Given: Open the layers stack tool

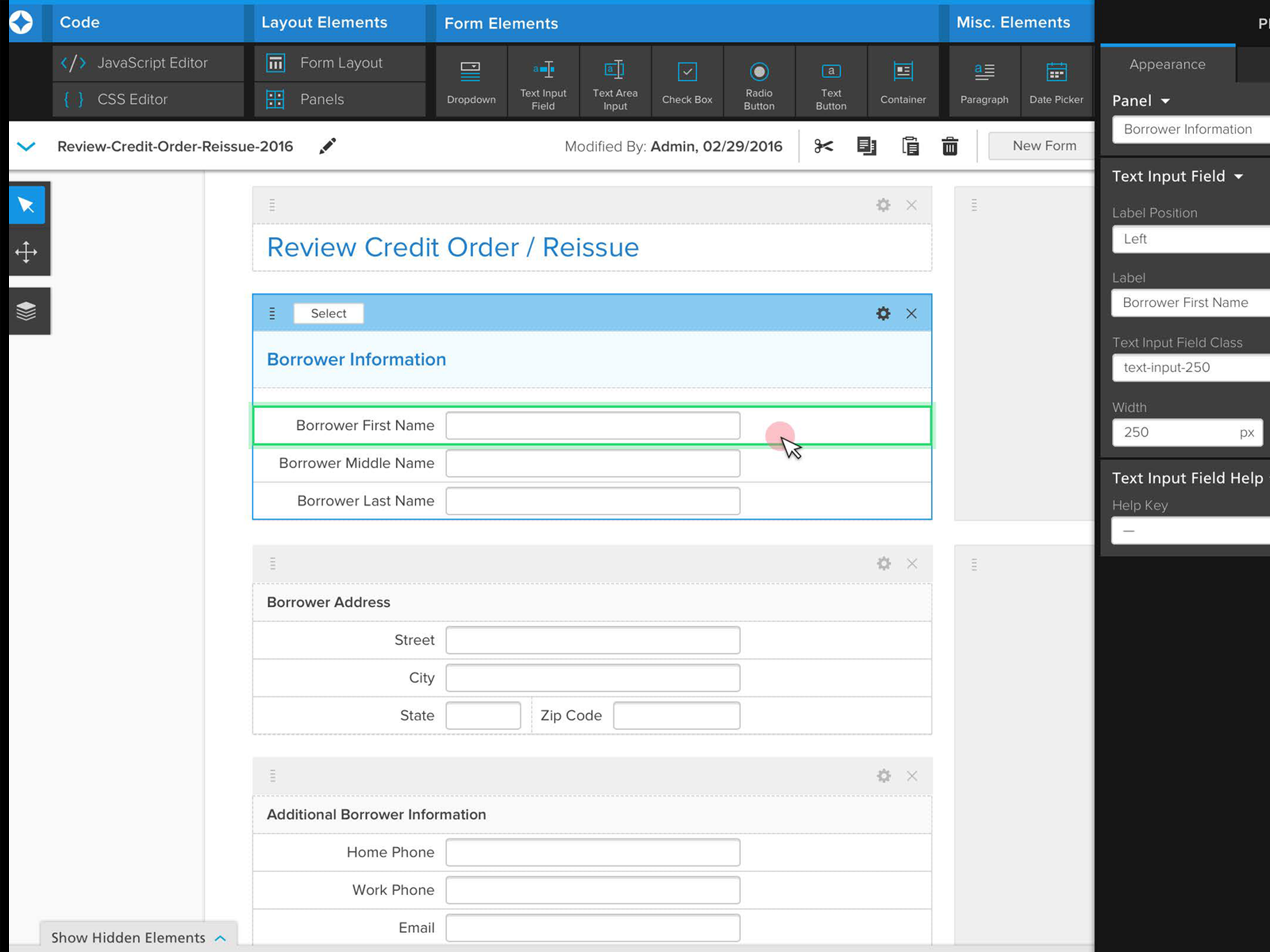Looking at the screenshot, I should [27, 311].
